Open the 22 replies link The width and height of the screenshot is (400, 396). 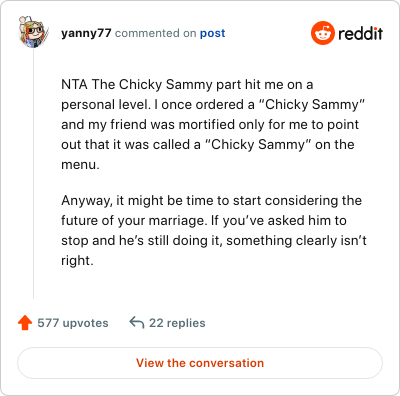coord(177,323)
